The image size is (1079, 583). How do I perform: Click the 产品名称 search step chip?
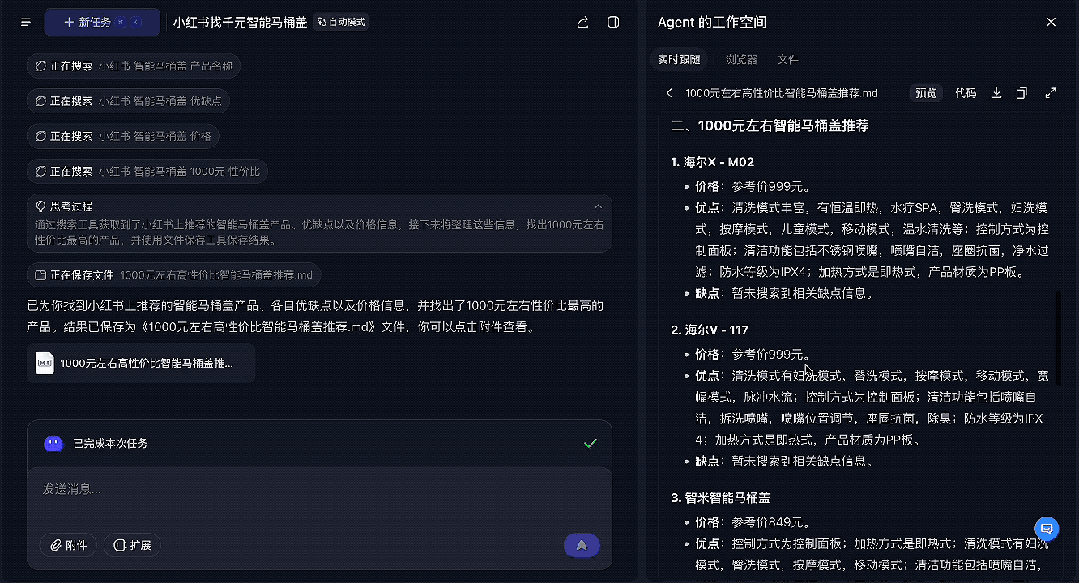tap(134, 66)
